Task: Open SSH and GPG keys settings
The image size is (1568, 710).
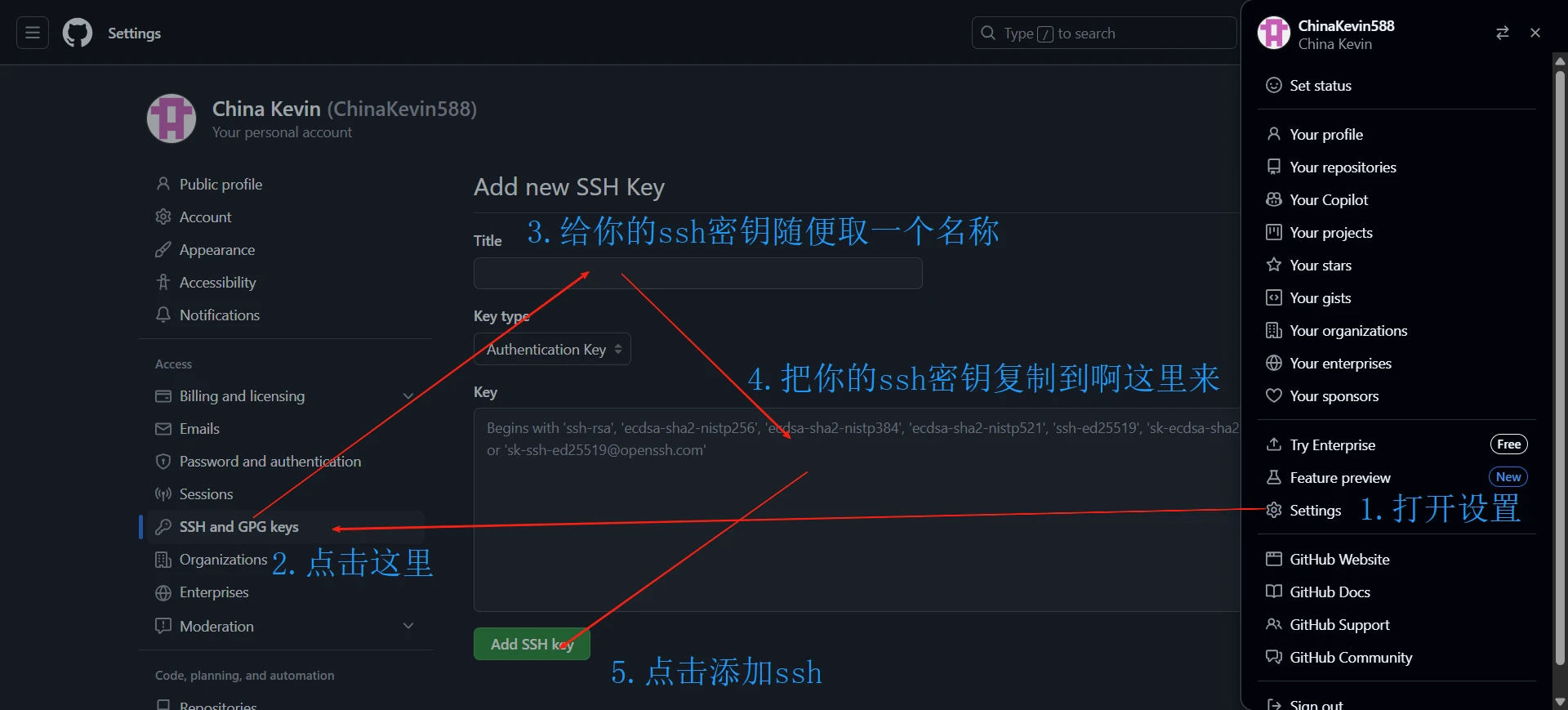Action: click(238, 527)
